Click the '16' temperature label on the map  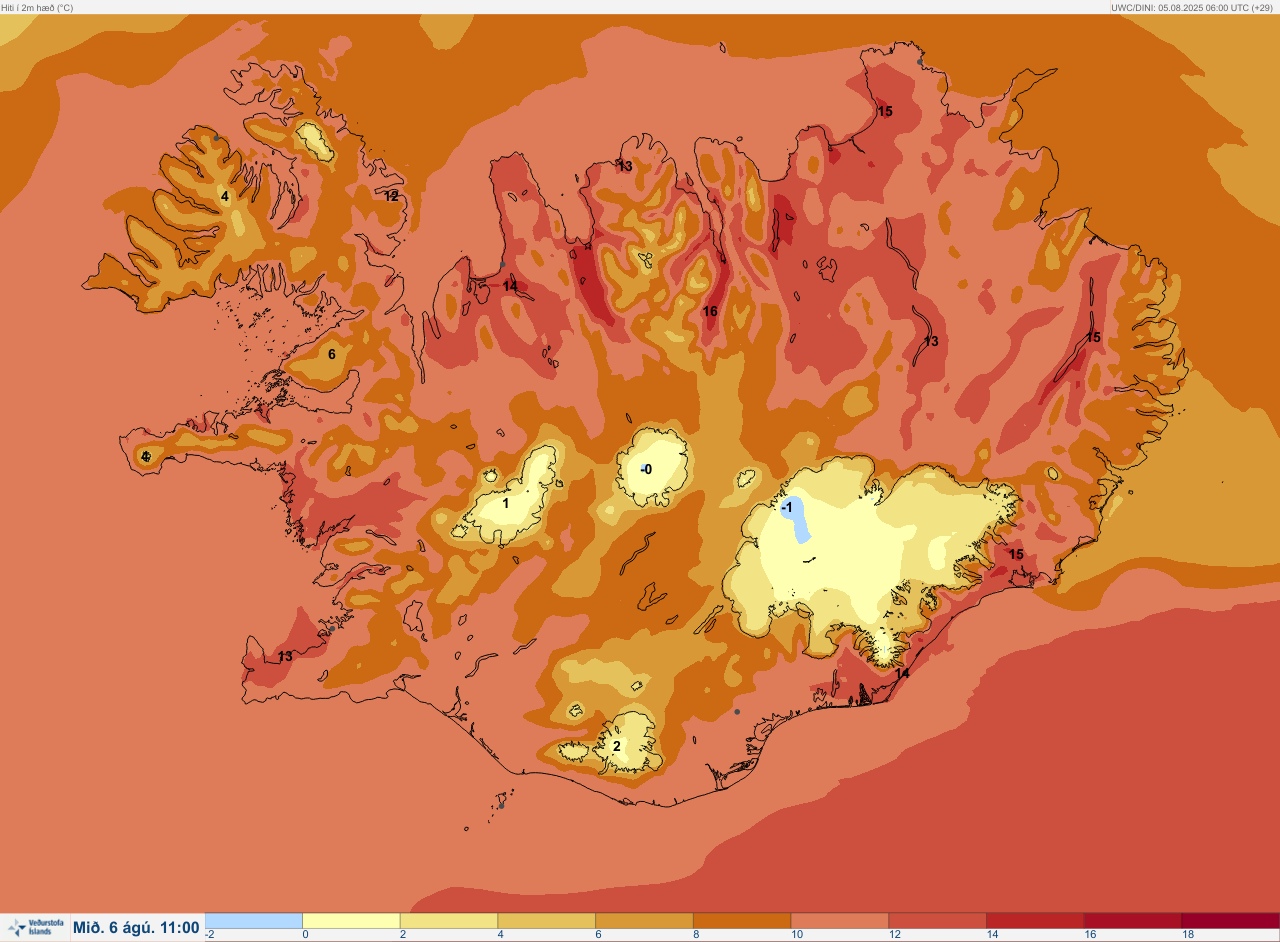710,311
